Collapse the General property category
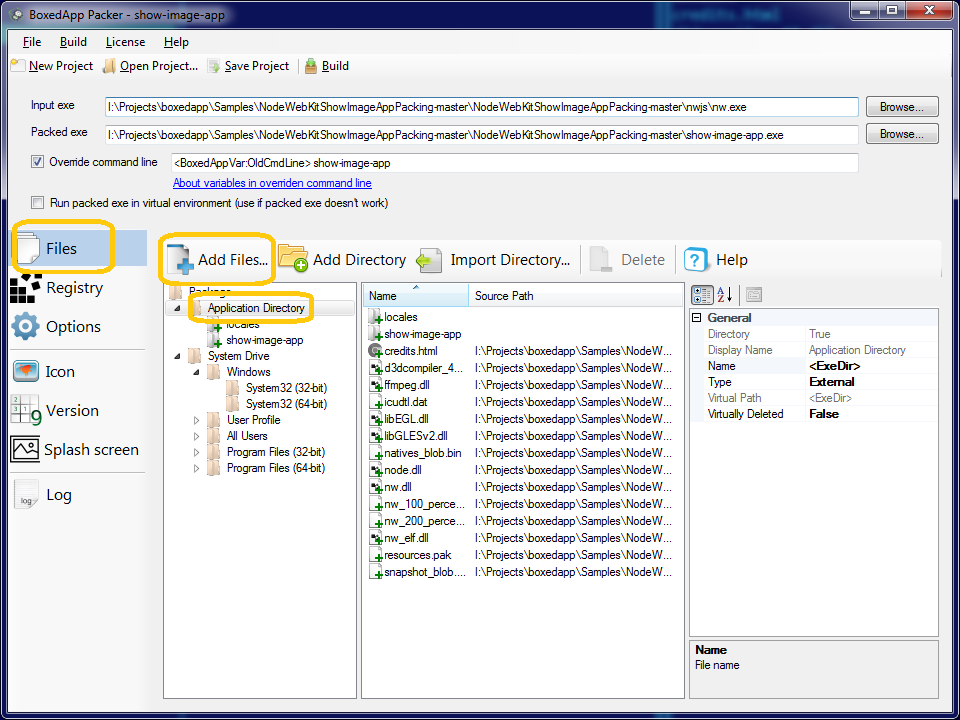Viewport: 960px width, 720px height. (696, 318)
